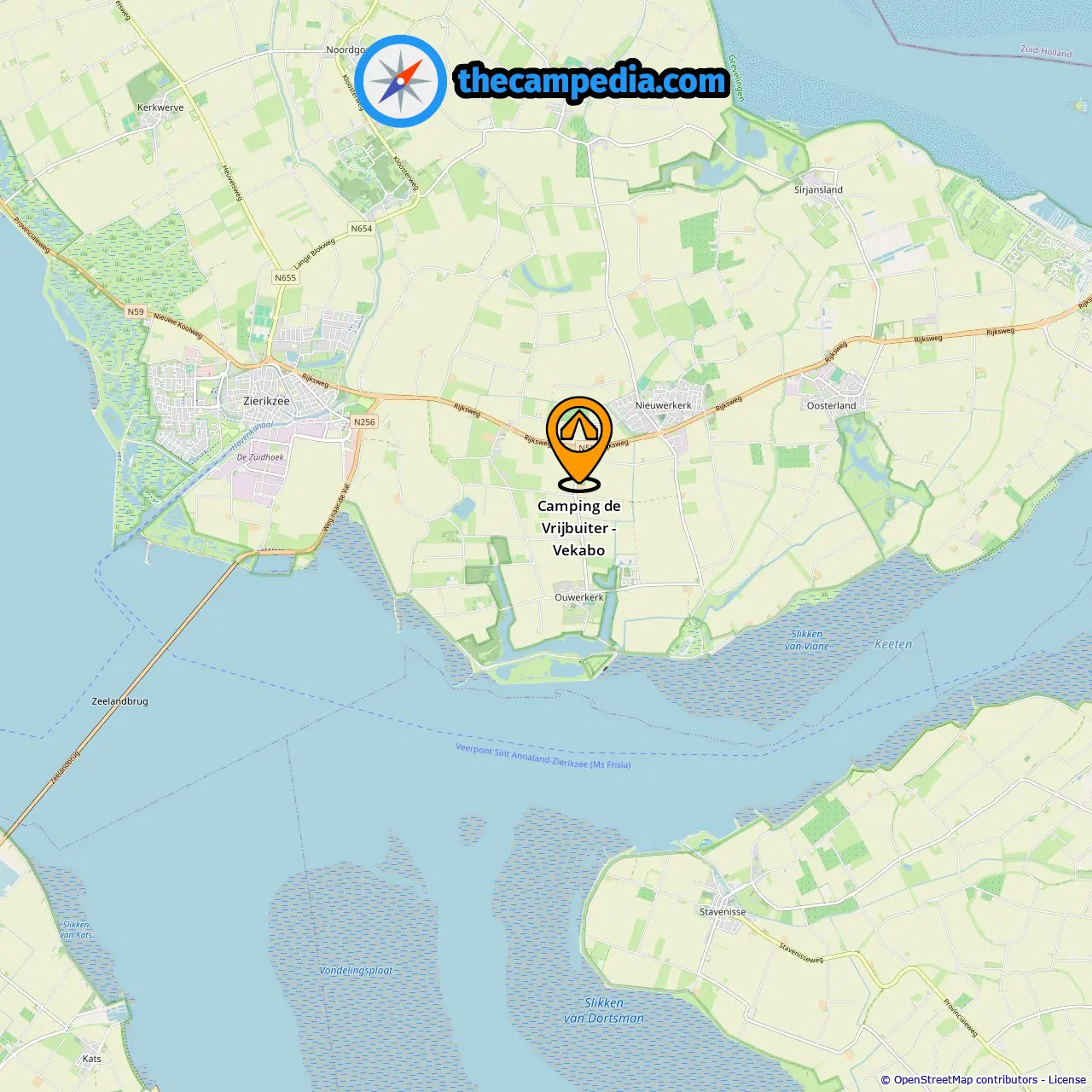Image resolution: width=1092 pixels, height=1092 pixels.
Task: Click the N59 road shield
Action: coord(136,311)
